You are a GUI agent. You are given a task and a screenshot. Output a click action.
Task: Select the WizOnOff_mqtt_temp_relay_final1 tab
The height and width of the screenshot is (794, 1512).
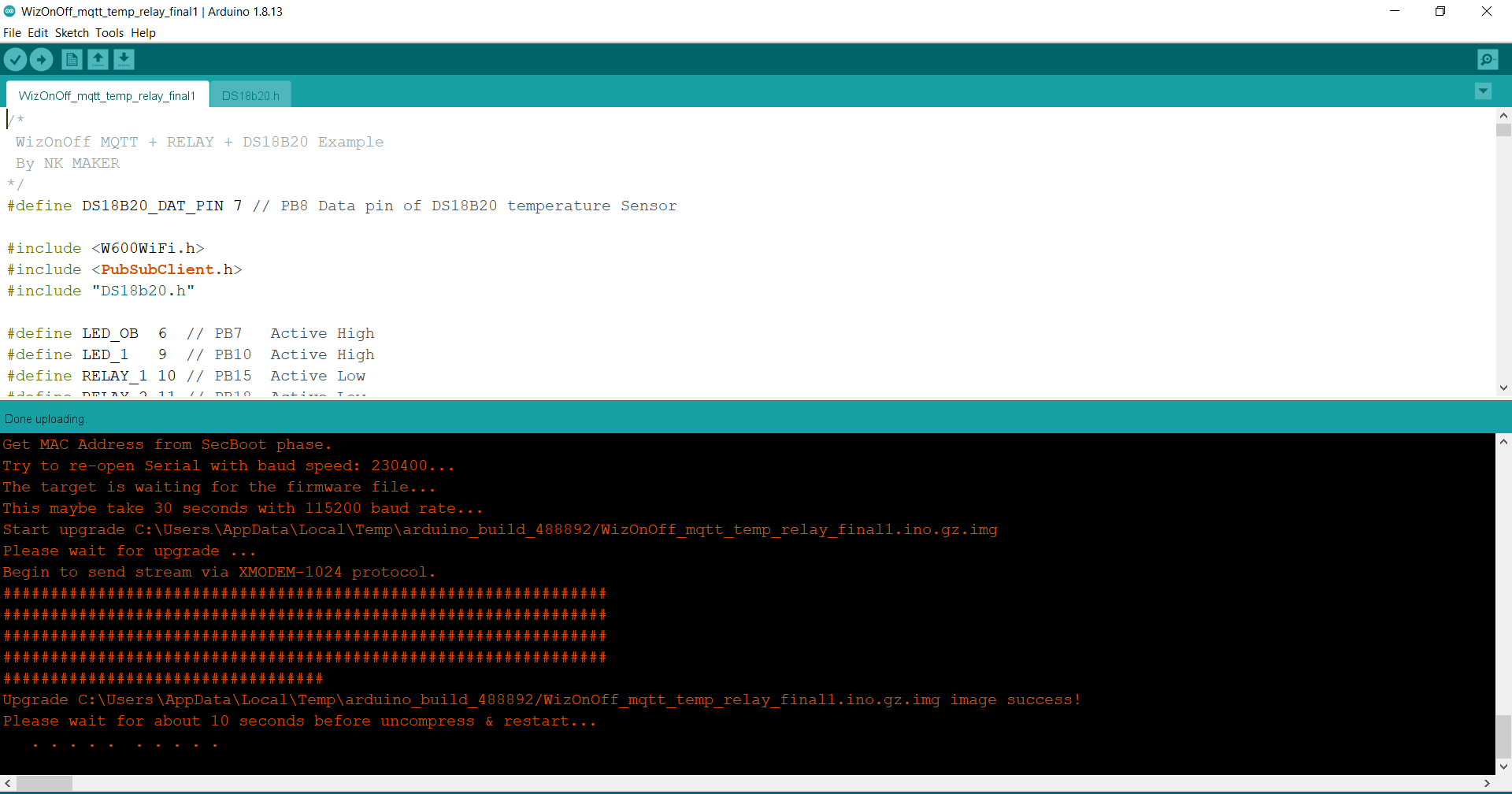pos(107,95)
